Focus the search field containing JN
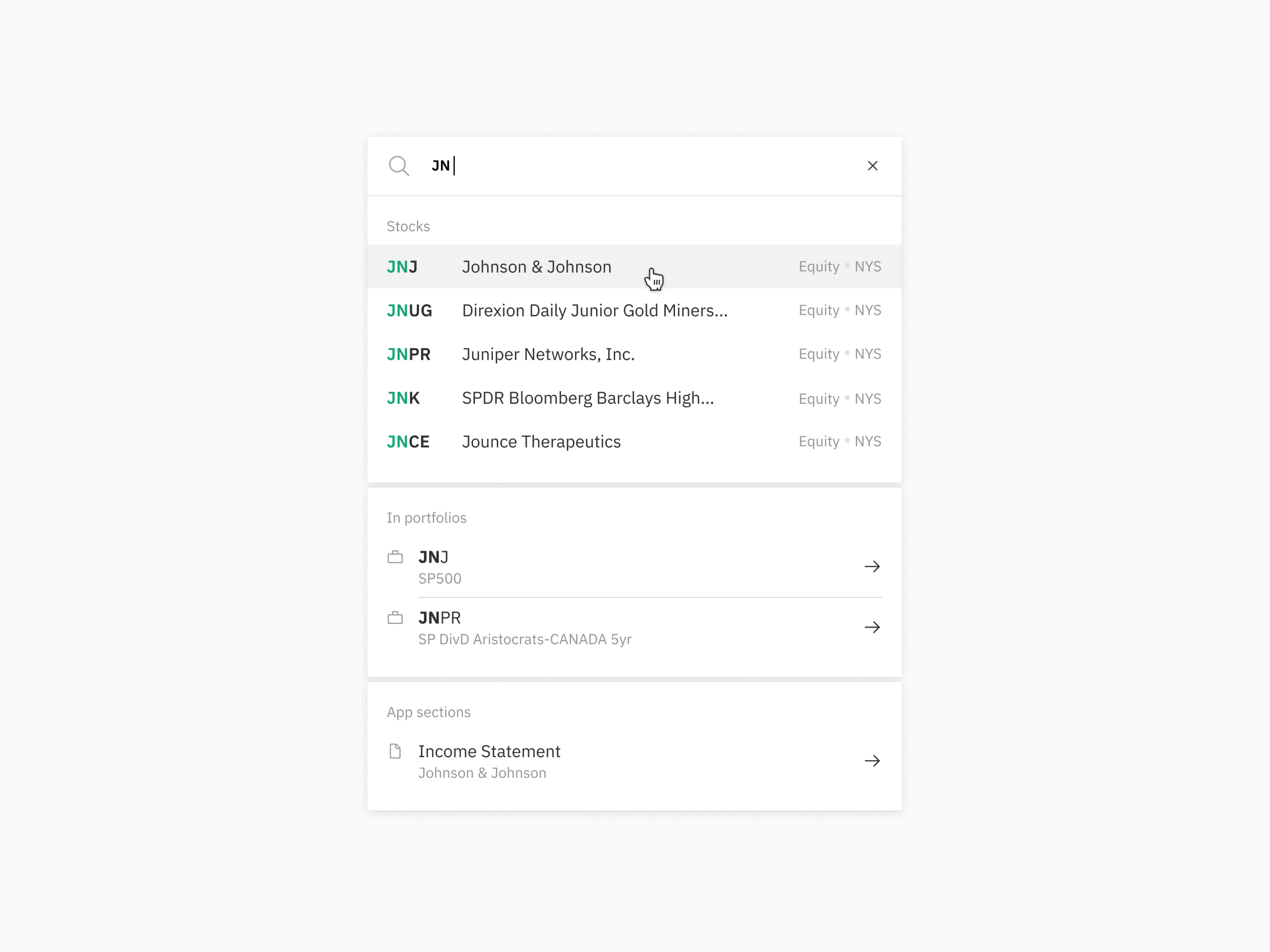 (635, 166)
